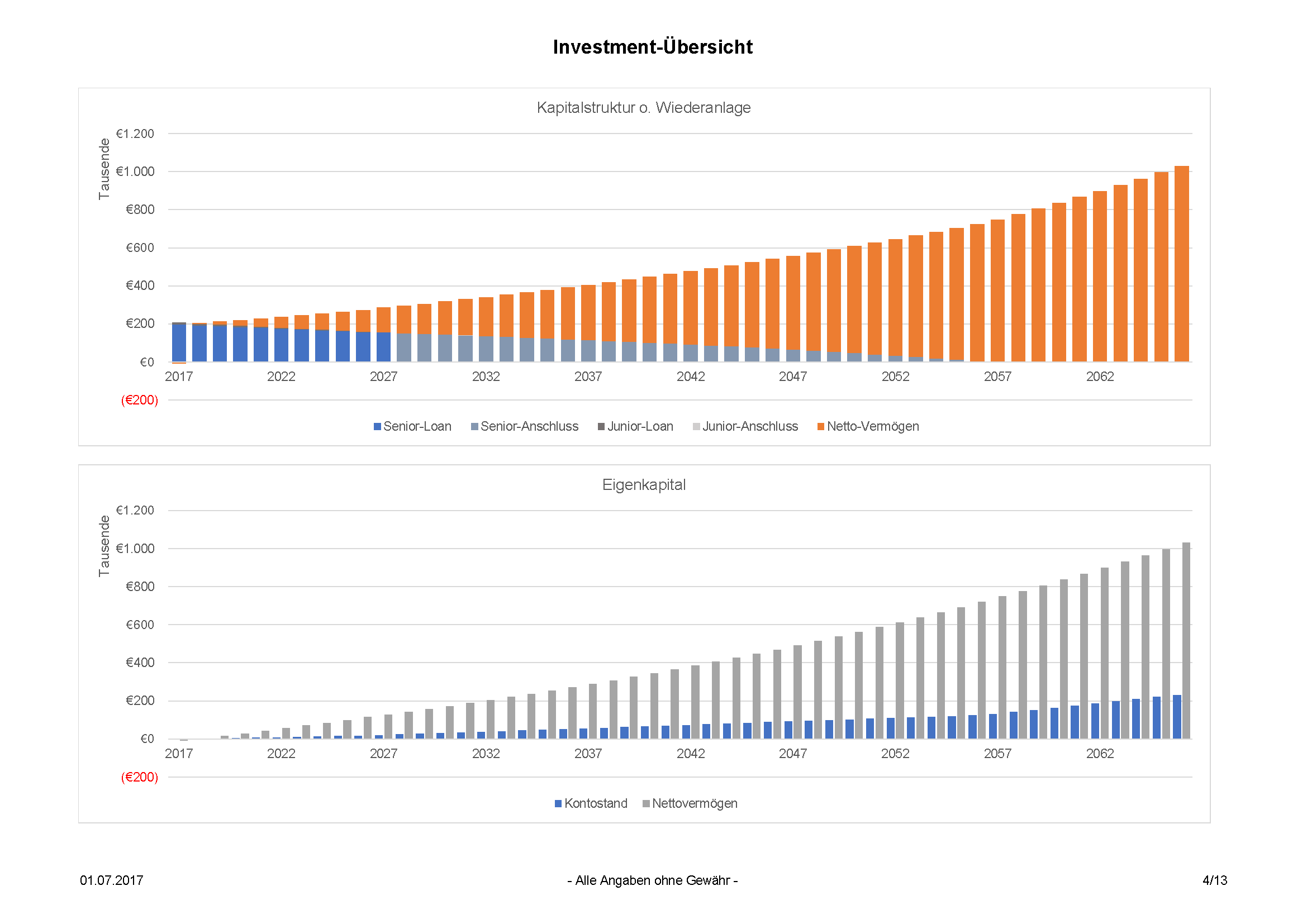This screenshot has height=924, width=1307.
Task: Click the Tausende axis title of Kapitalstruktur chart
Action: (103, 169)
